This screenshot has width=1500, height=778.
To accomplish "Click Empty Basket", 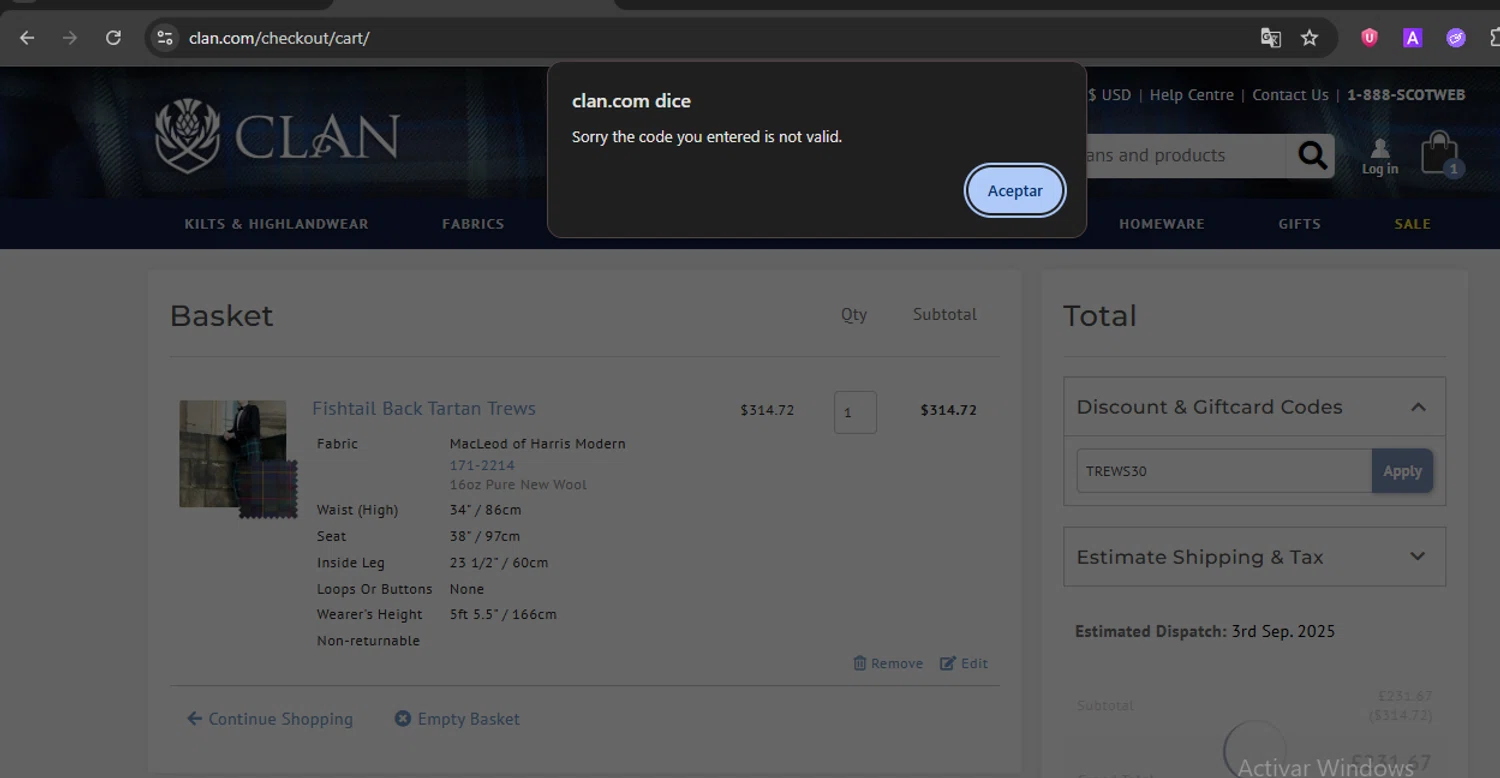I will tap(457, 719).
